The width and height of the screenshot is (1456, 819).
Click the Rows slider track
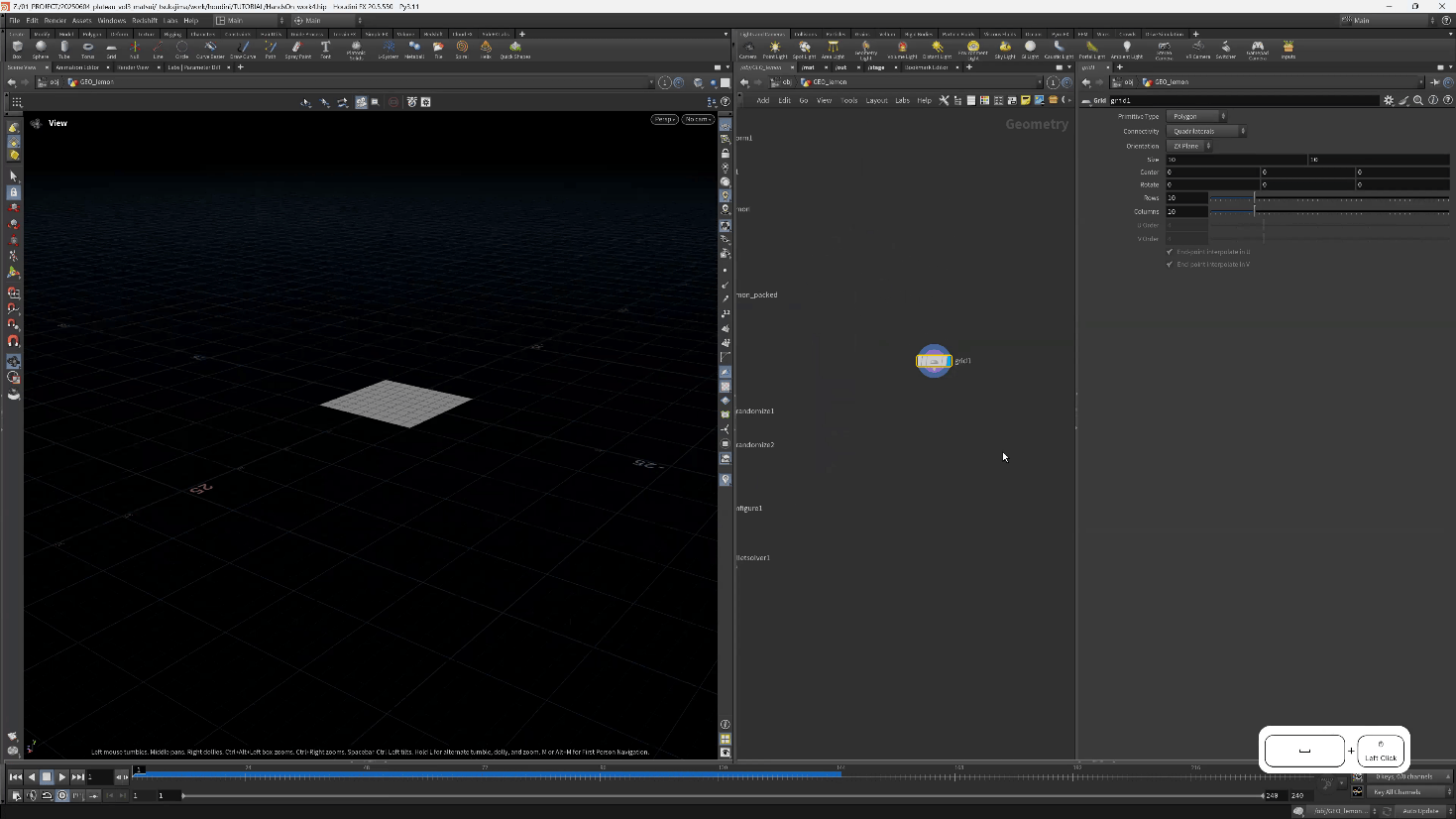(x=1328, y=198)
